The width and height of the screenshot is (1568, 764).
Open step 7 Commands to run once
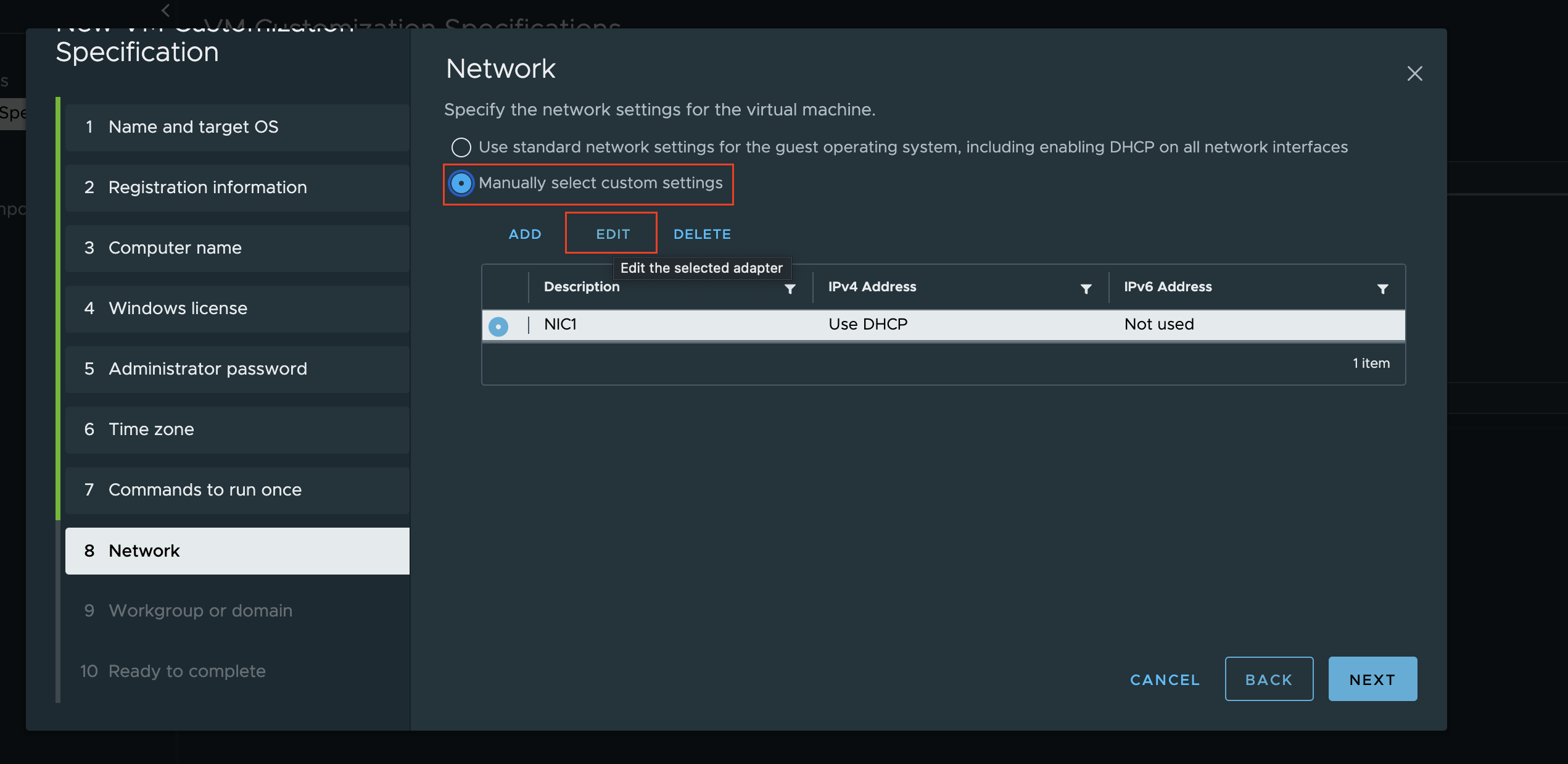[x=237, y=490]
